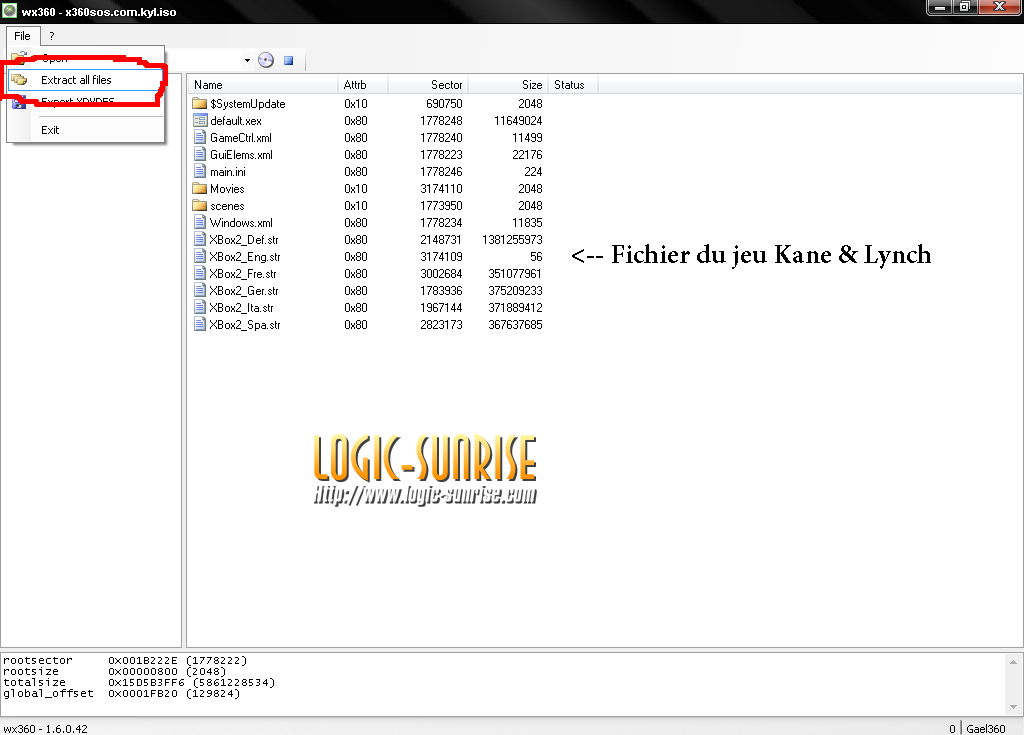Click the file icon beside XBox2_Spa.str

tap(200, 324)
